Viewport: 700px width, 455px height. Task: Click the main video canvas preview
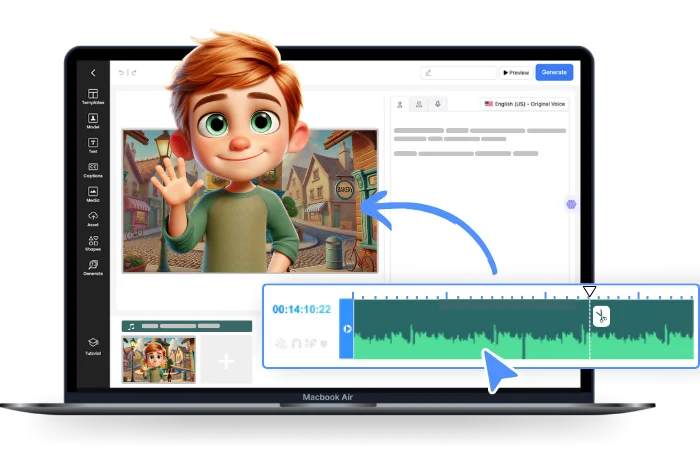[x=250, y=201]
